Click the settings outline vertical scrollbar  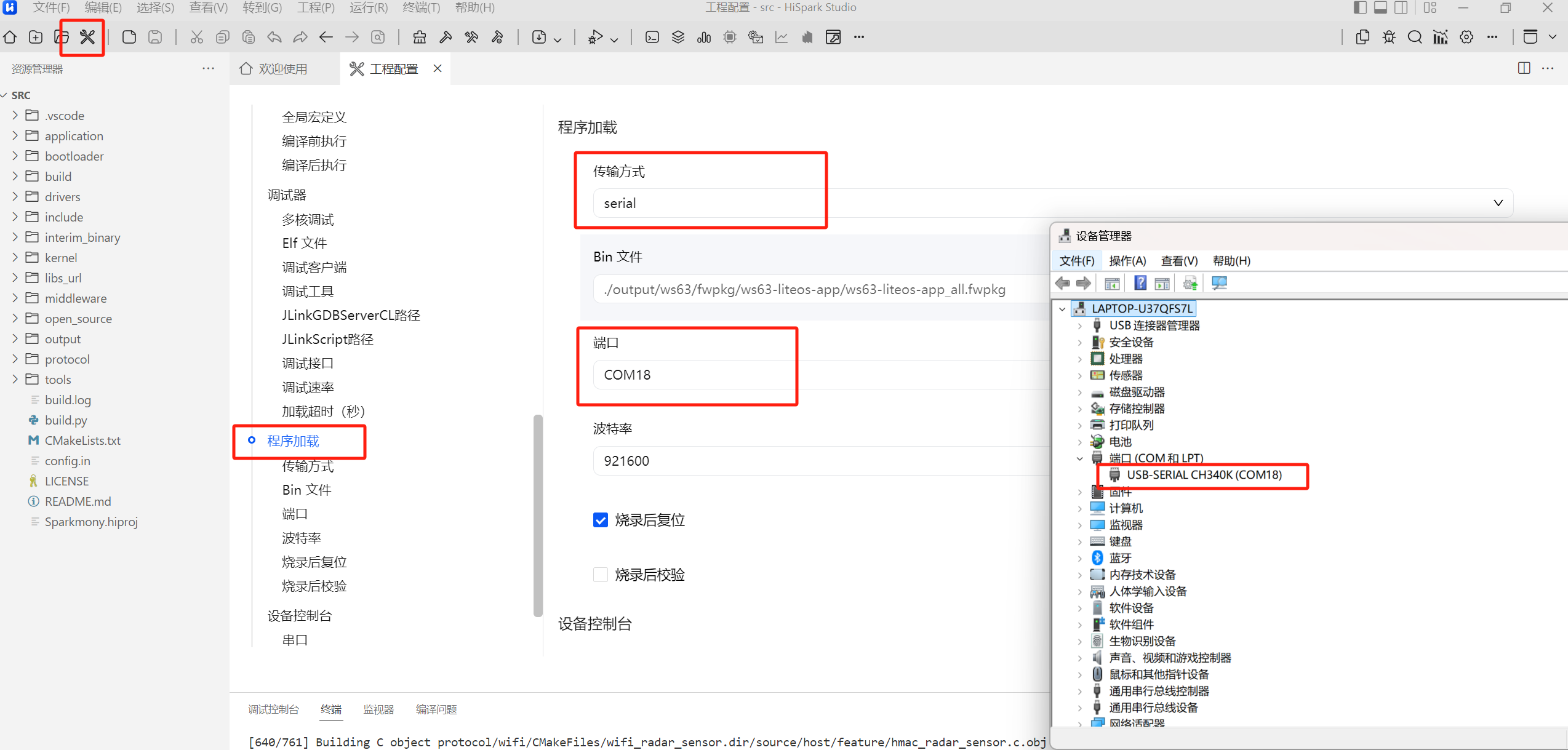pyautogui.click(x=538, y=516)
